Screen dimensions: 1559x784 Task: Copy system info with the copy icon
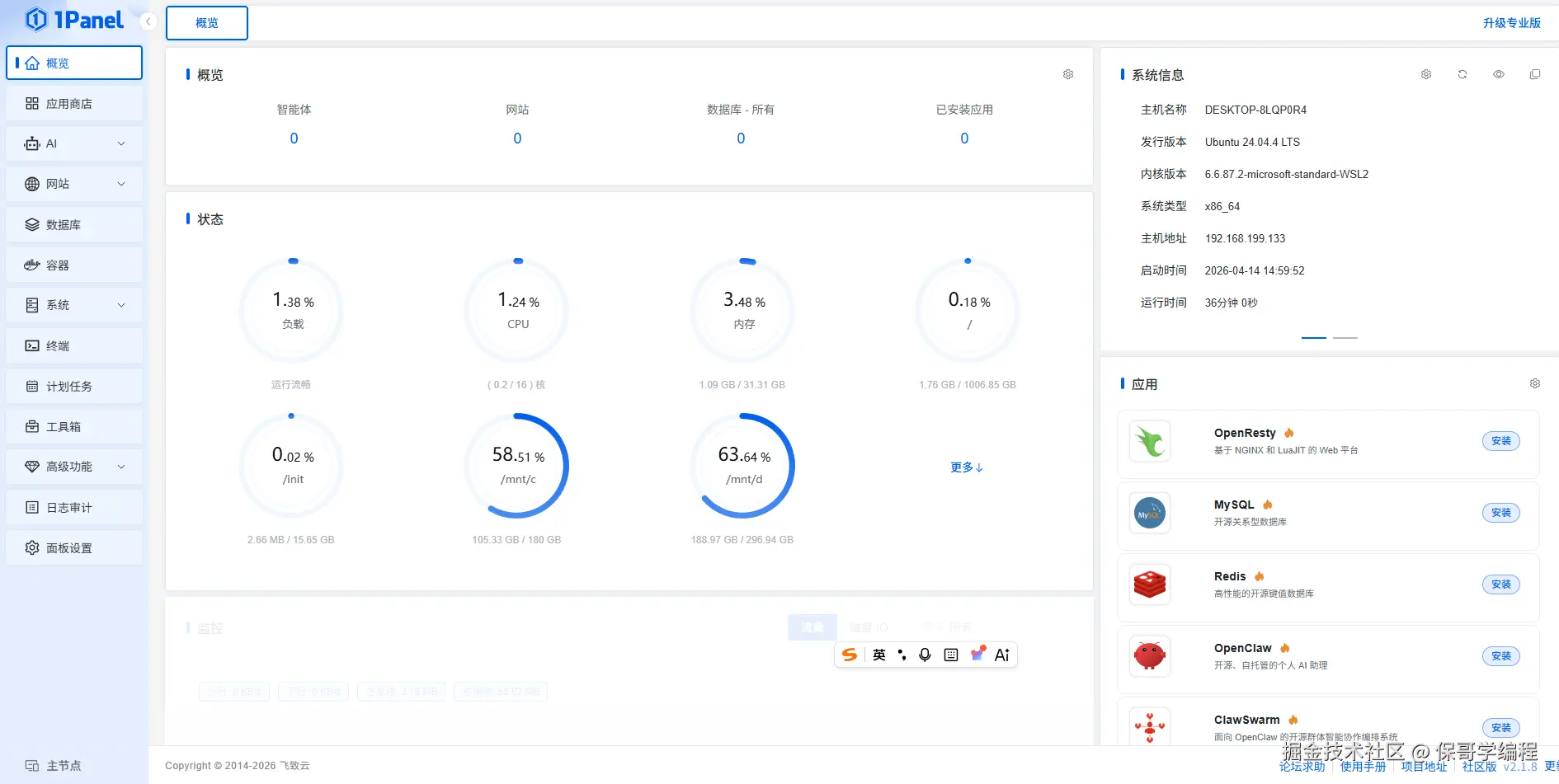coord(1535,74)
